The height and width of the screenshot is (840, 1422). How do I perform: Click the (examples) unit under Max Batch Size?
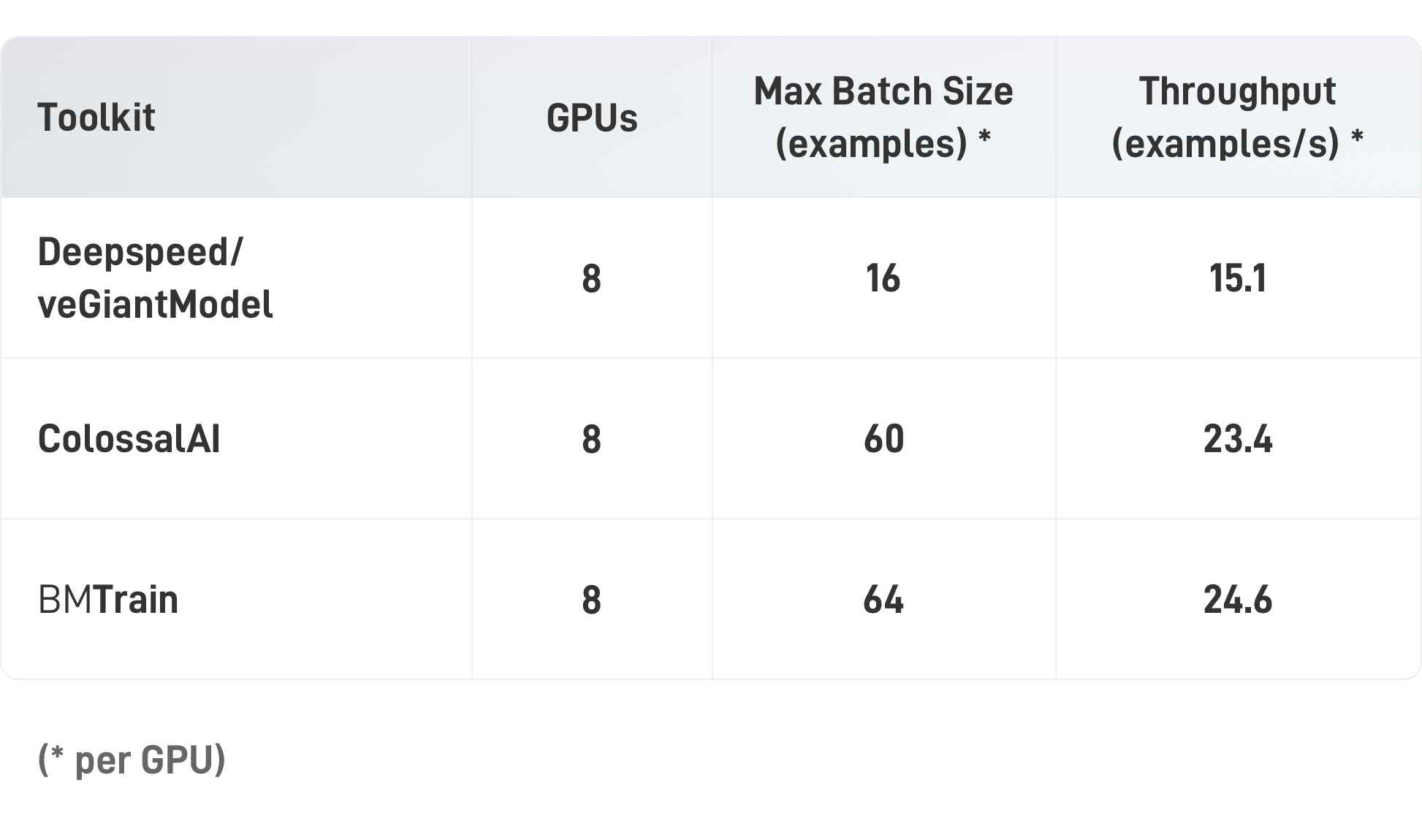coord(870,143)
